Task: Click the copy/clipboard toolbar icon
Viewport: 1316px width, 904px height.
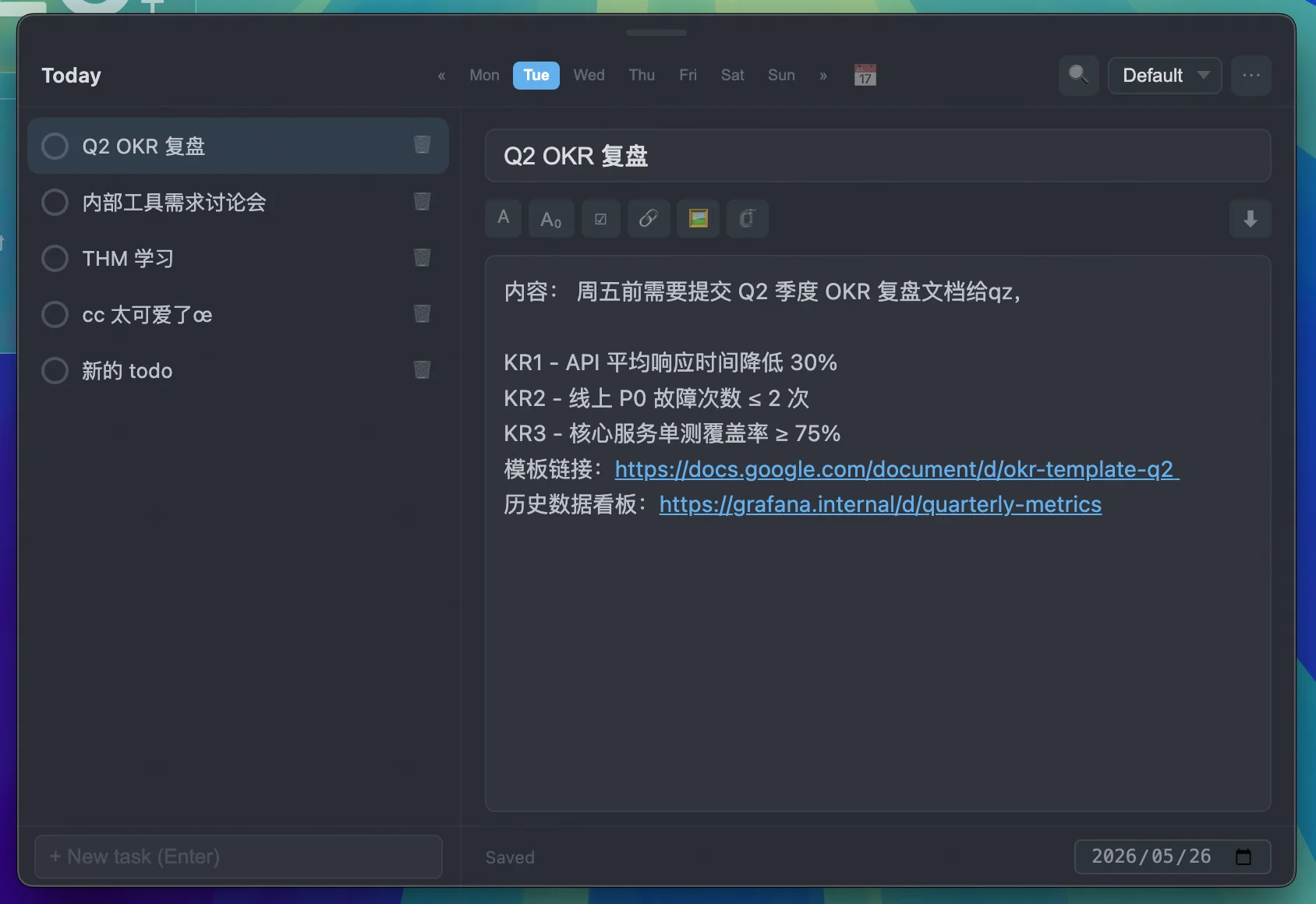Action: pos(747,218)
